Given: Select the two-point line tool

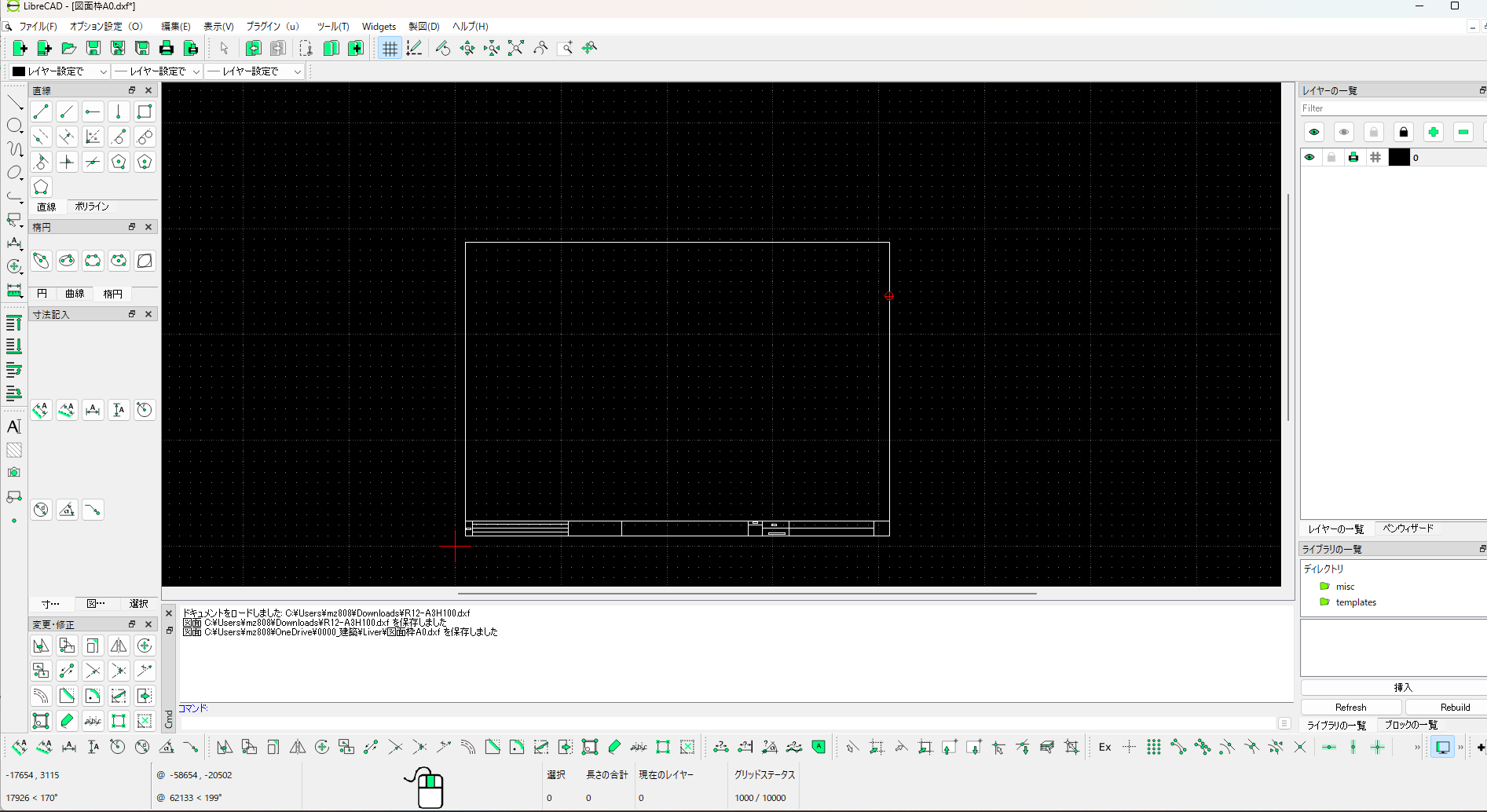Looking at the screenshot, I should coord(41,112).
